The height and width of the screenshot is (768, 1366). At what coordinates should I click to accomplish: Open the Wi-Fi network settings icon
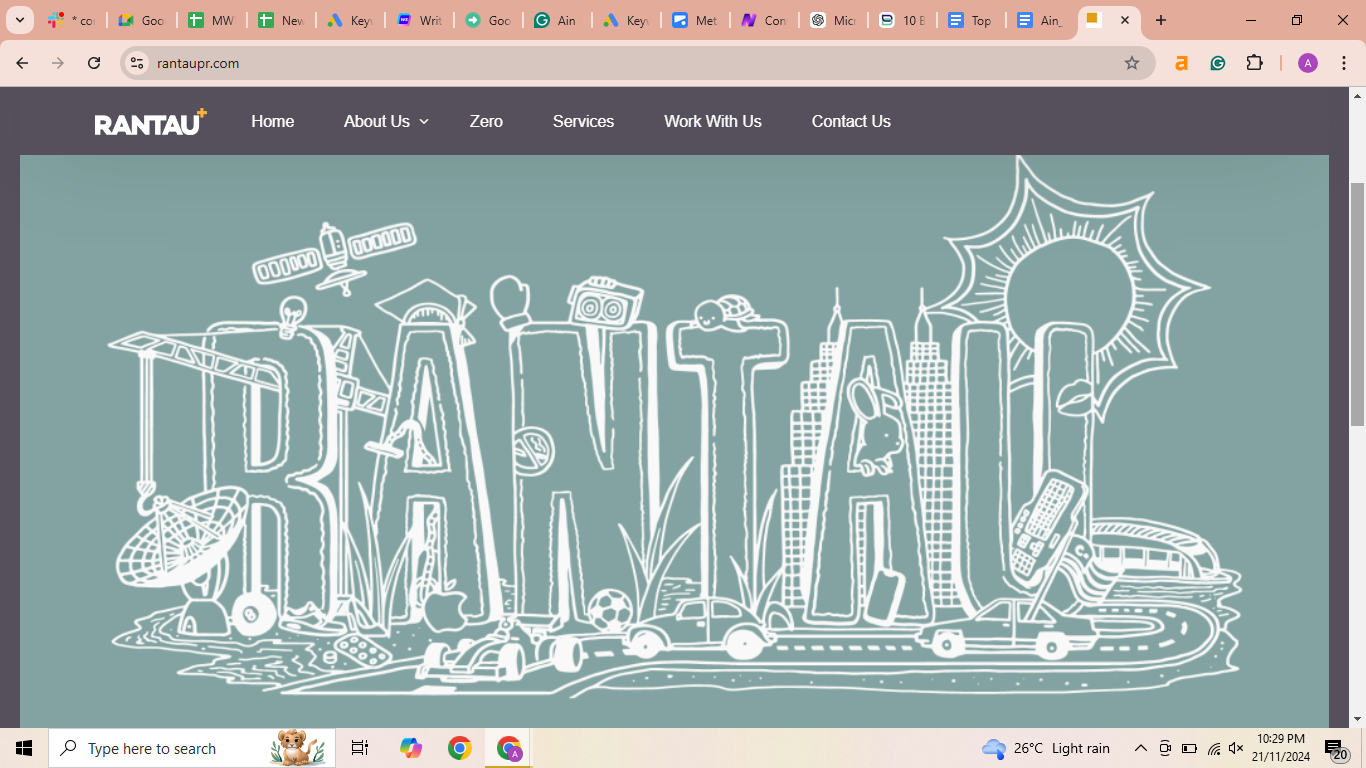(1214, 748)
